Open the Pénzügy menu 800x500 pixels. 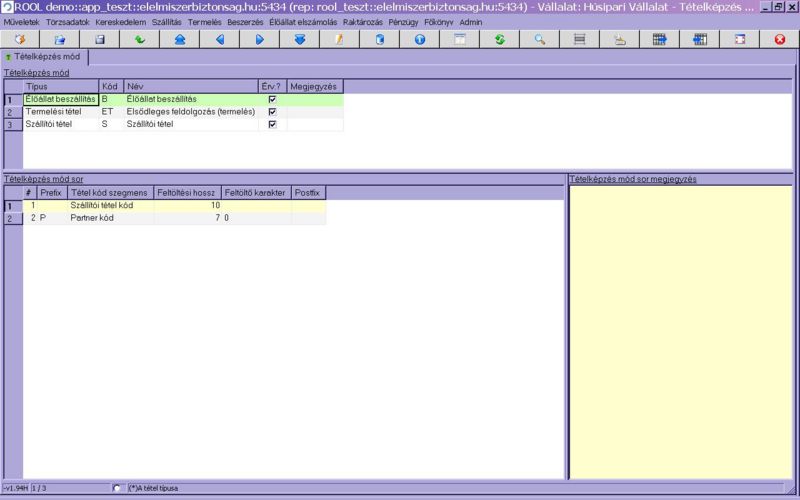pyautogui.click(x=404, y=21)
